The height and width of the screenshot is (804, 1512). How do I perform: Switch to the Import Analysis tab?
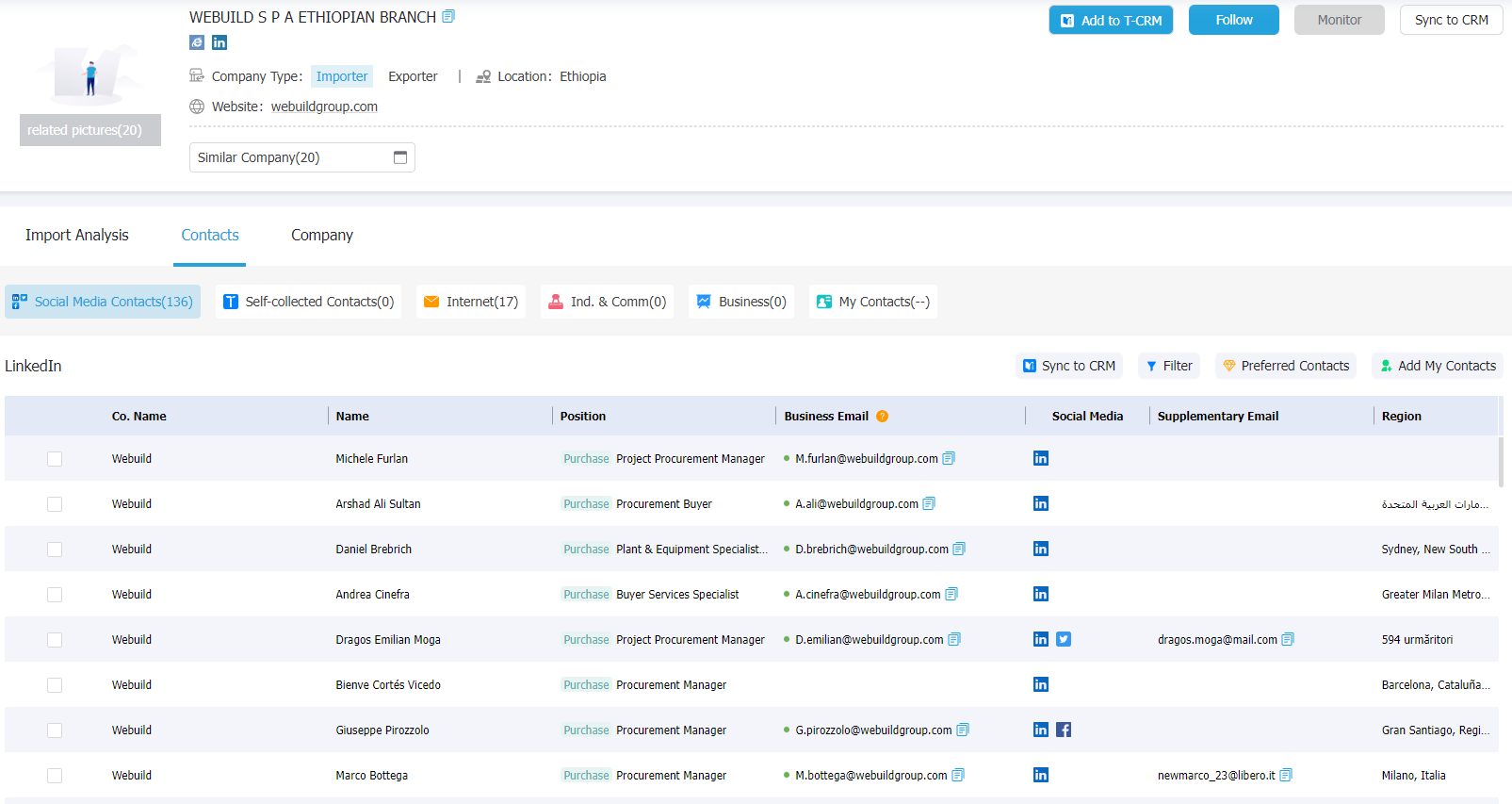click(77, 235)
